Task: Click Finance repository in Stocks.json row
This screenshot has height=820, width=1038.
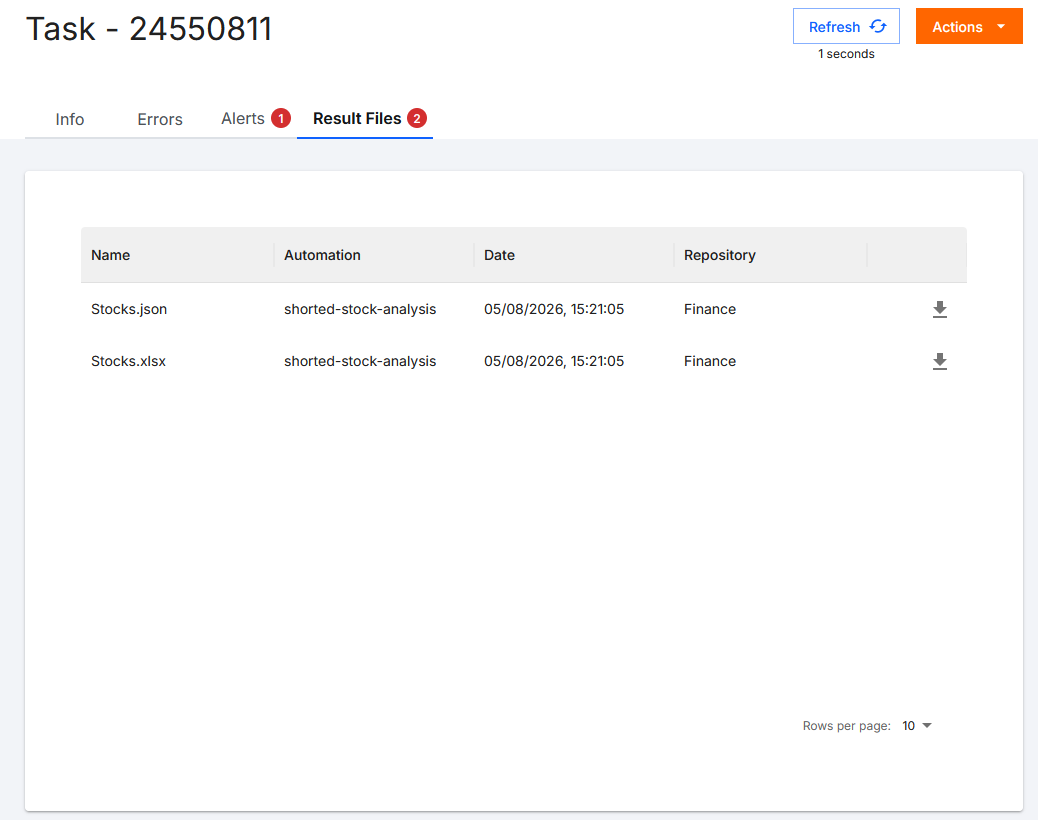Action: tap(710, 309)
